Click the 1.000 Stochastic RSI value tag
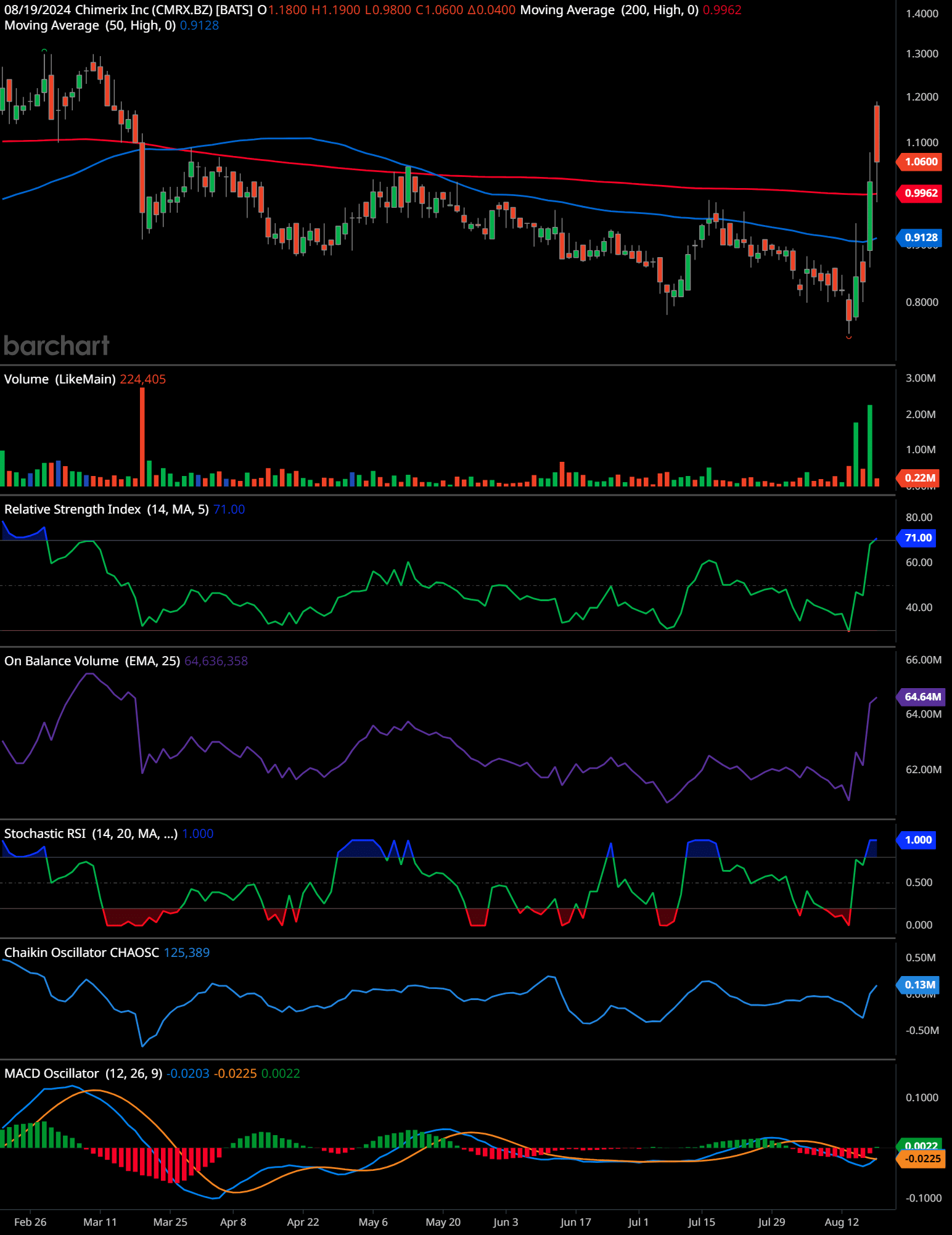This screenshot has height=1235, width=952. click(x=916, y=840)
